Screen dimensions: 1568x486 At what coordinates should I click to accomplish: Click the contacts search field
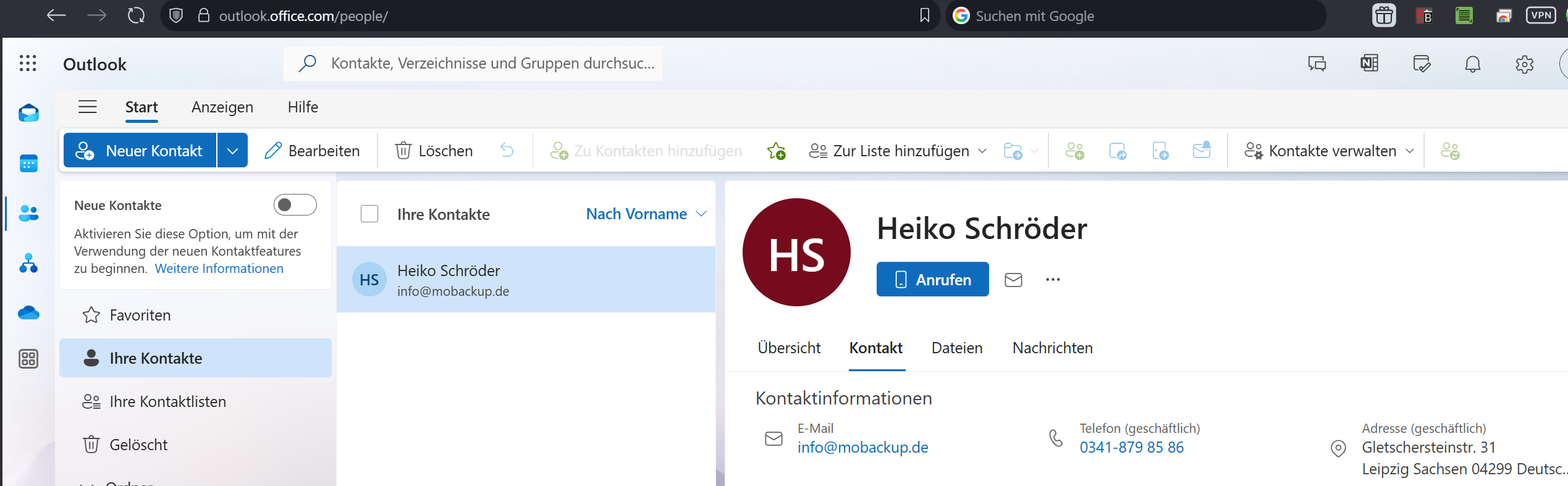(492, 64)
